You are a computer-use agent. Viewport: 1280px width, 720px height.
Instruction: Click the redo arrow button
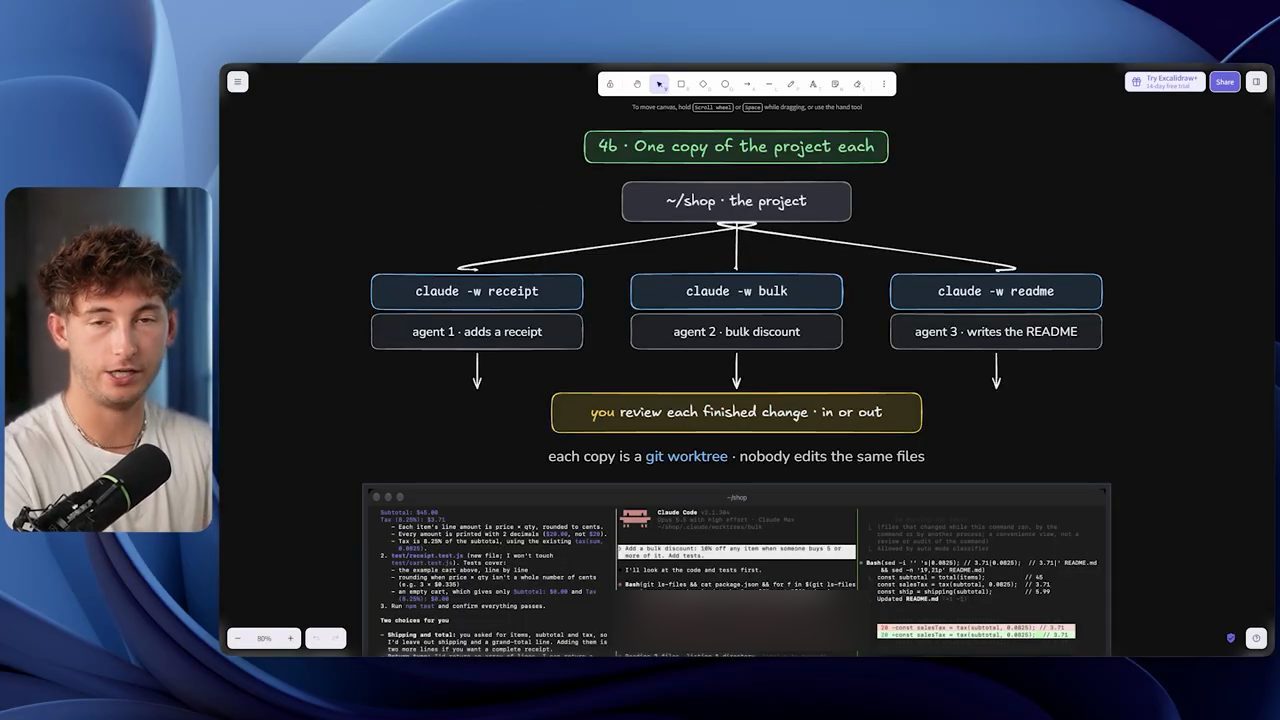pyautogui.click(x=336, y=638)
